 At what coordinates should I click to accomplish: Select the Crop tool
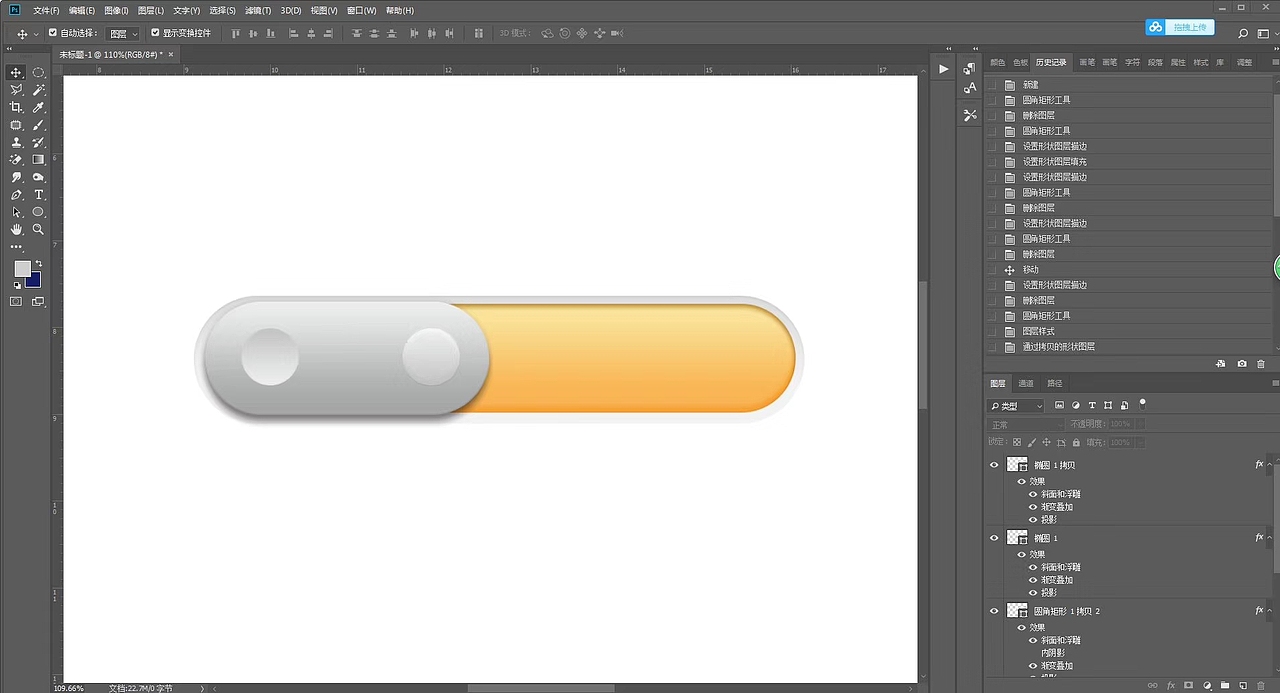coord(16,107)
